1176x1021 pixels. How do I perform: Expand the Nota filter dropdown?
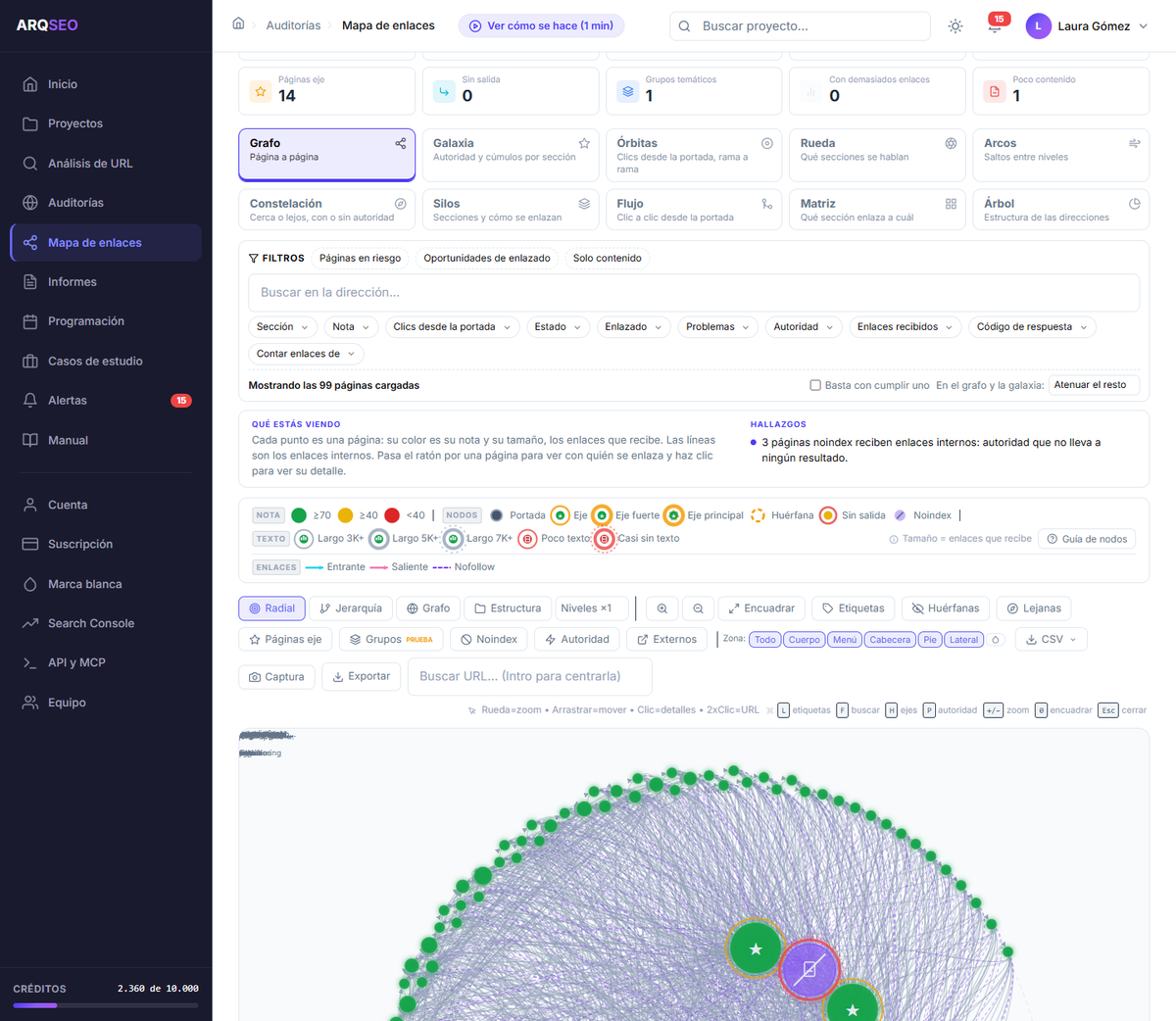point(351,327)
